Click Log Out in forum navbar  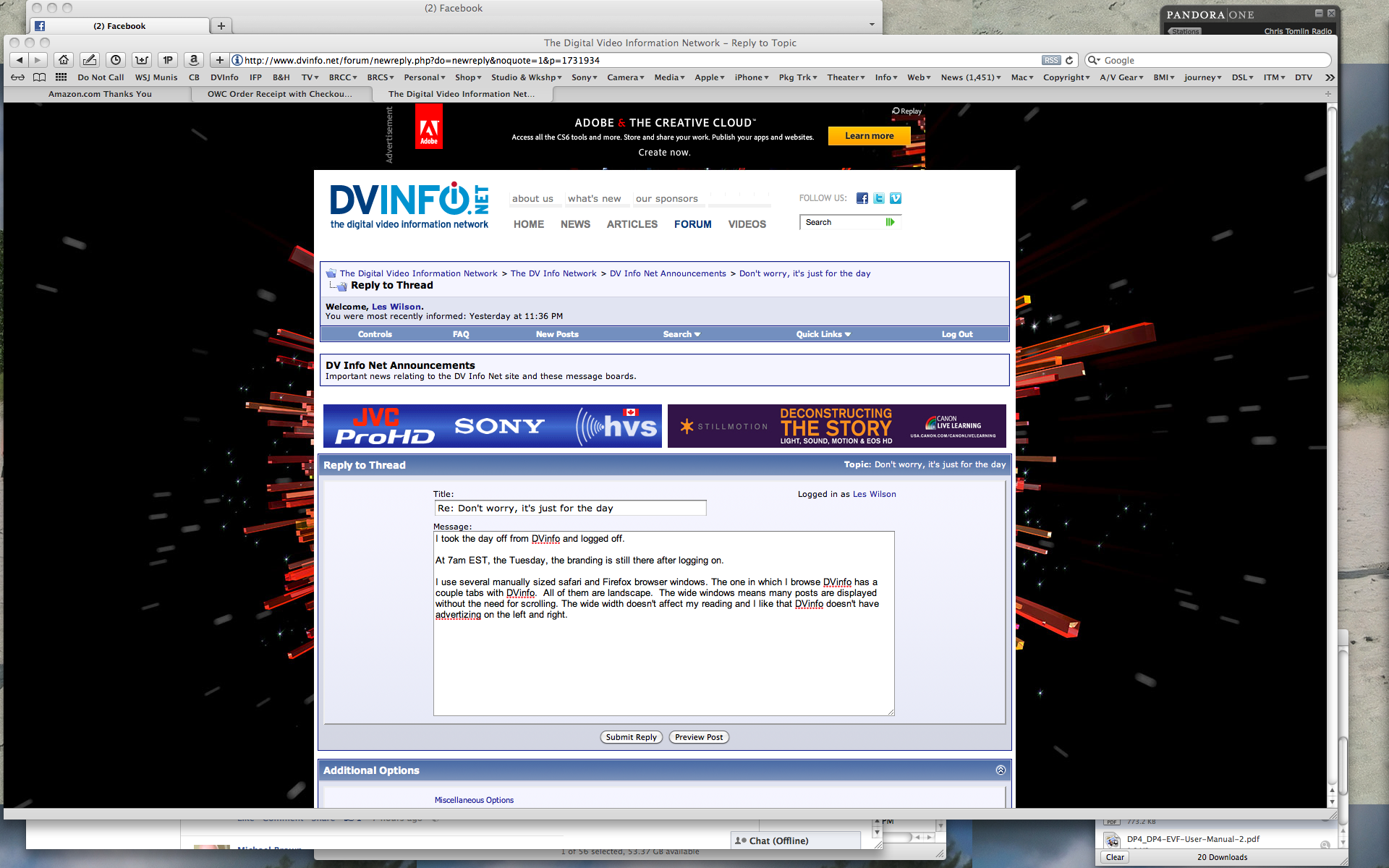pos(956,334)
